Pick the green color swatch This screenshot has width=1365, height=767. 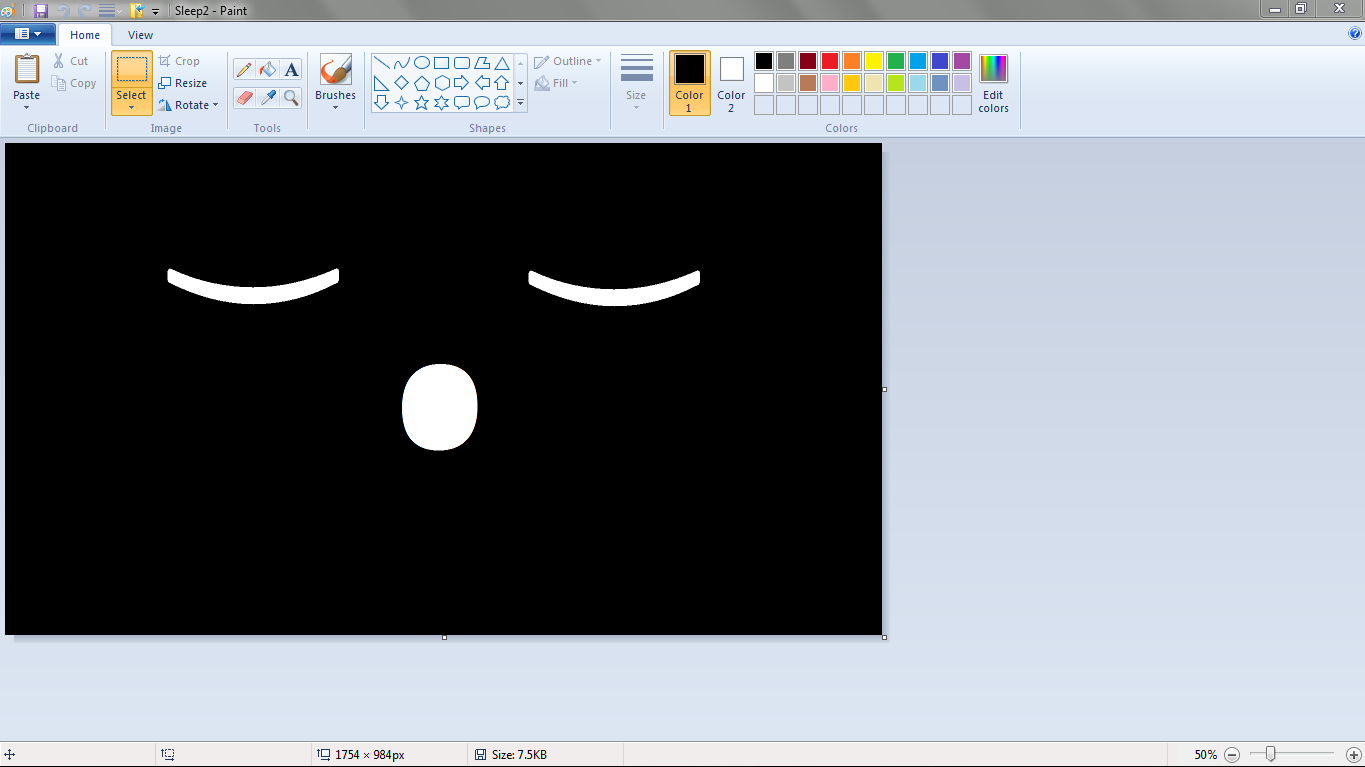coord(896,61)
